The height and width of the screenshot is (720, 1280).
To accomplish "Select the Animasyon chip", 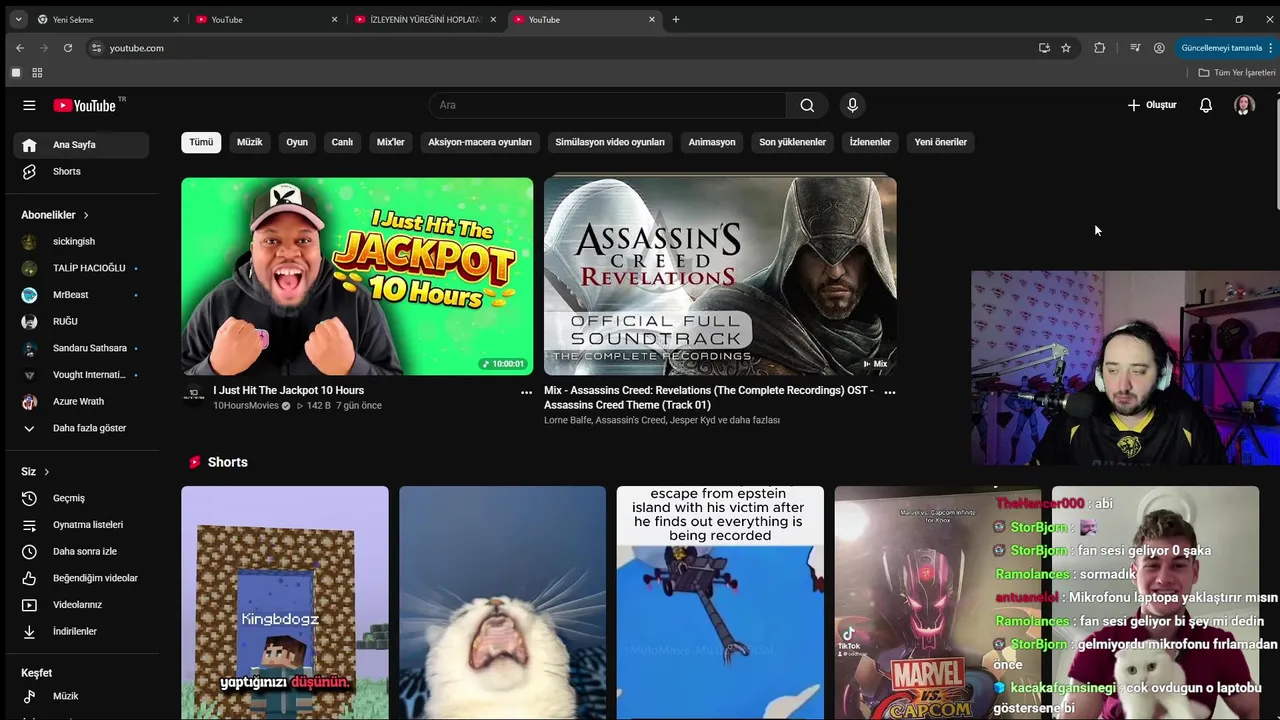I will click(x=712, y=142).
